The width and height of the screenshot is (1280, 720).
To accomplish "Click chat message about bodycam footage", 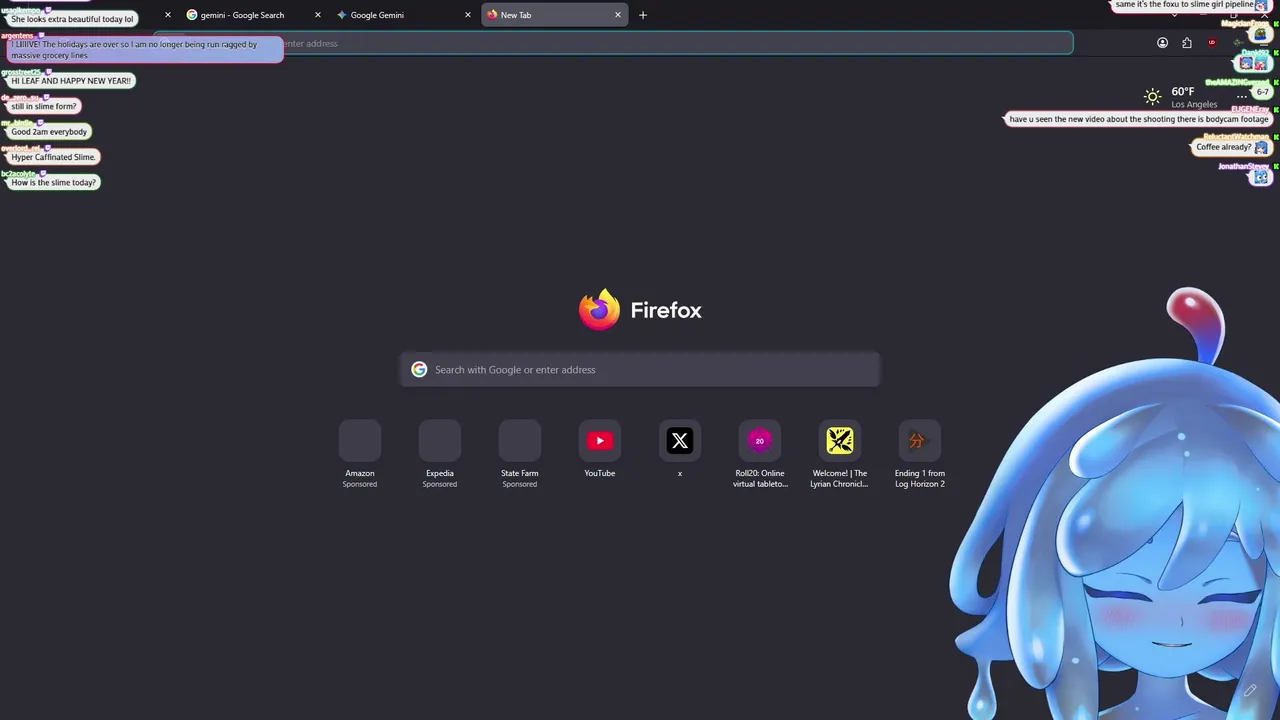I will click(1139, 119).
